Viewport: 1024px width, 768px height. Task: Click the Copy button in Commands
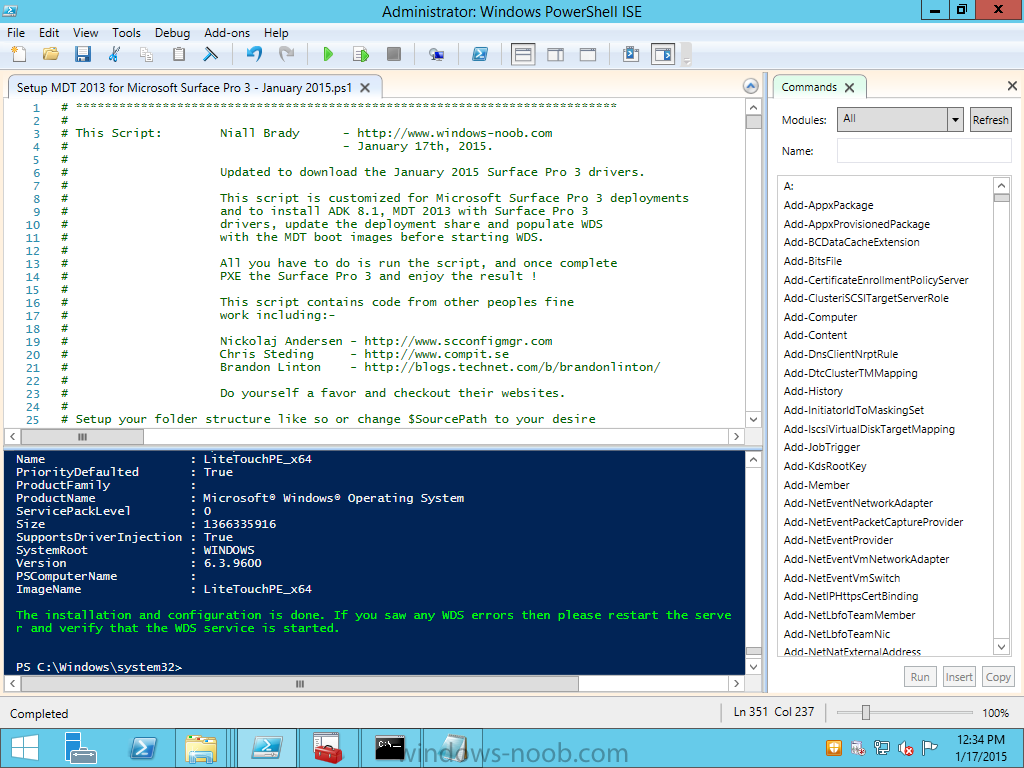998,677
